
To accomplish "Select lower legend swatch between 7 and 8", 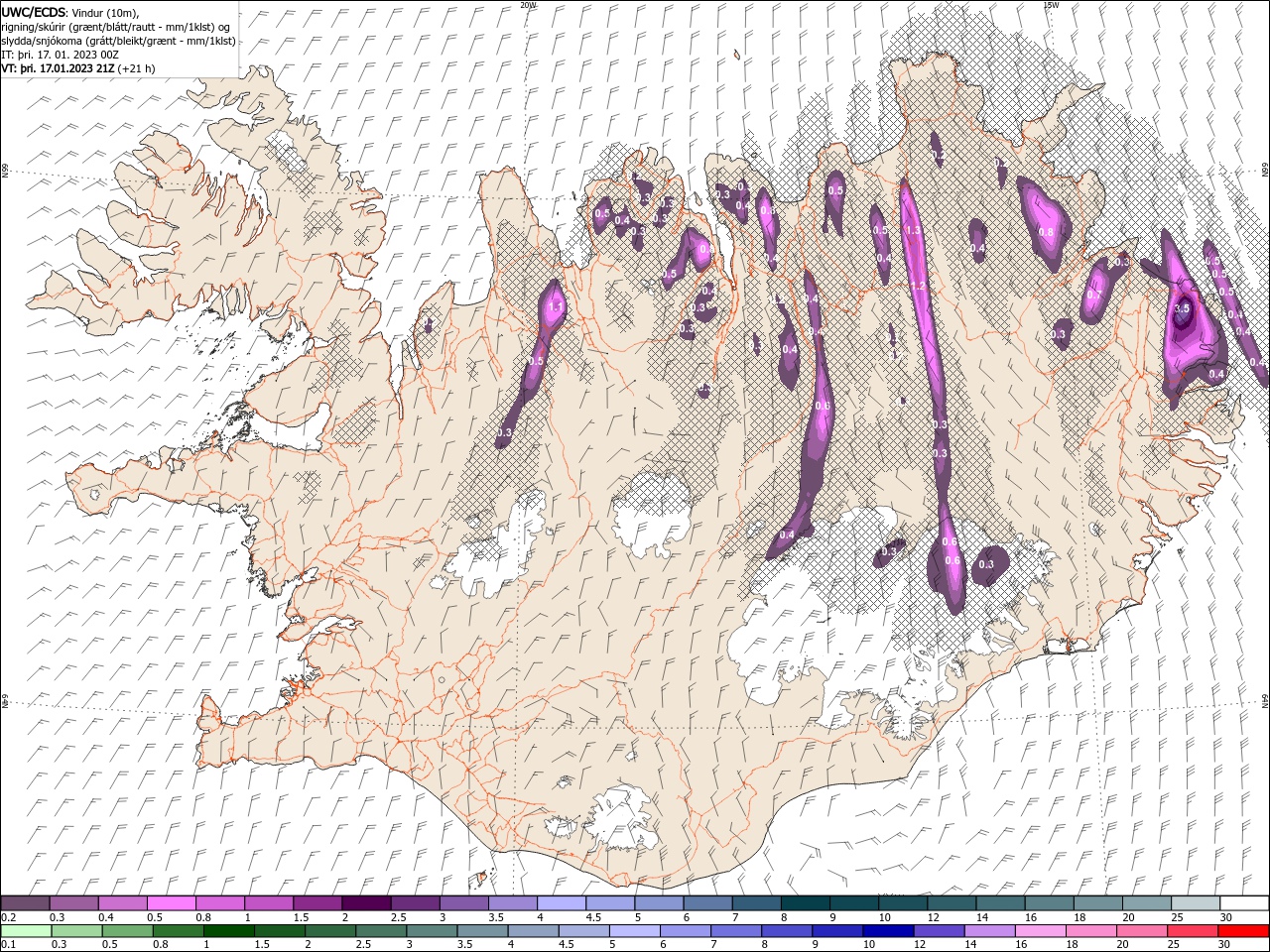I will click(x=735, y=931).
